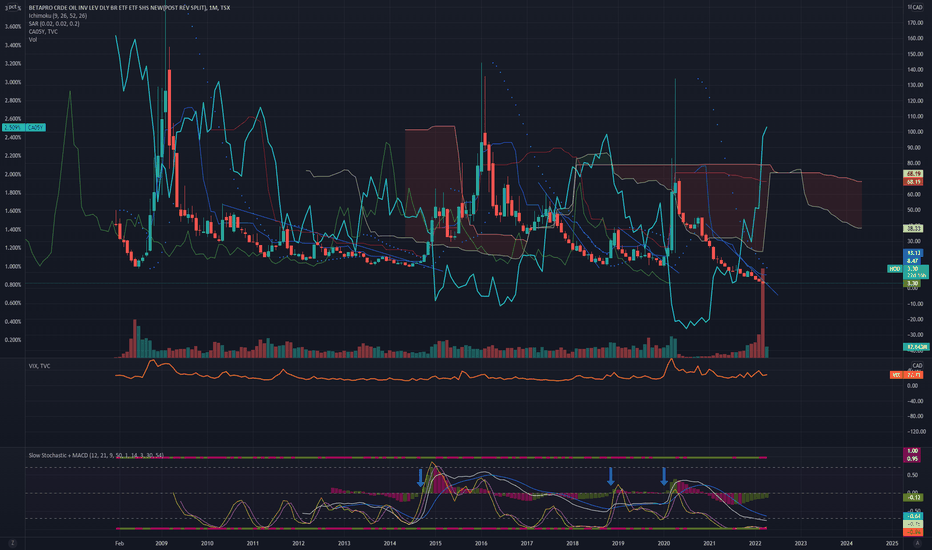Click the green -0.12 MACD value label
Image resolution: width=932 pixels, height=550 pixels.
pos(913,497)
